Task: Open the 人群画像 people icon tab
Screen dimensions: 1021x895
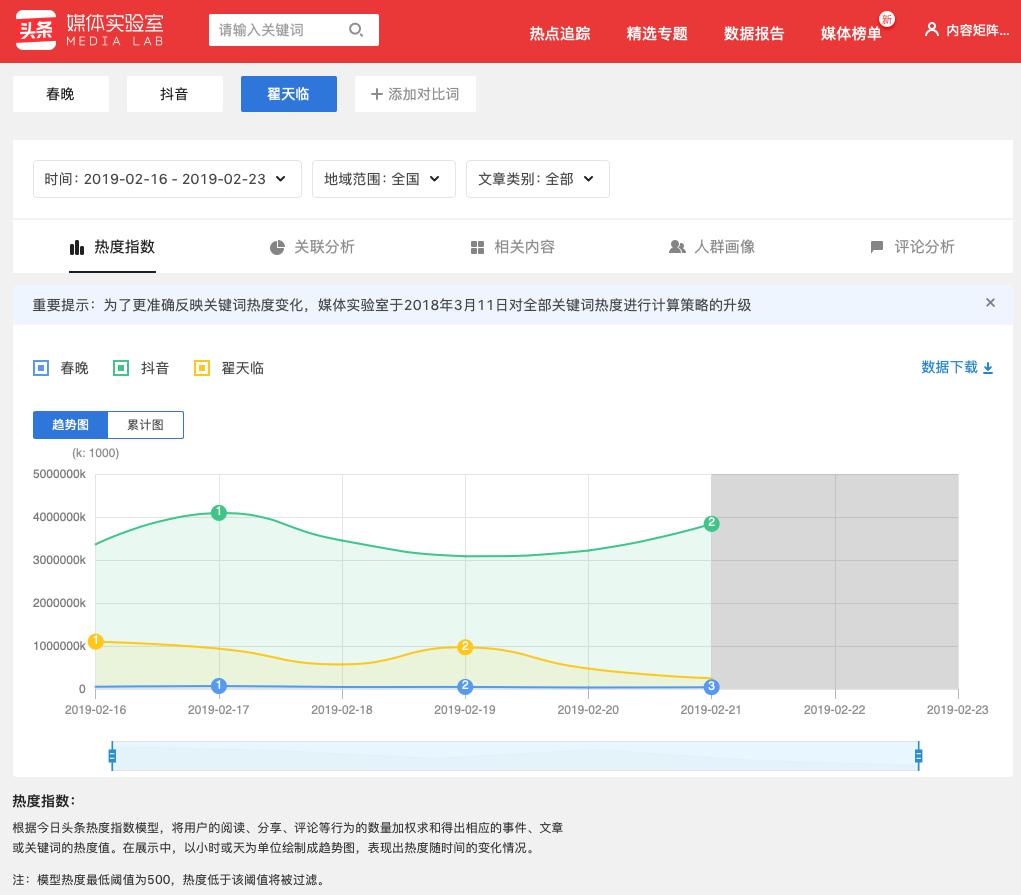Action: coord(678,247)
